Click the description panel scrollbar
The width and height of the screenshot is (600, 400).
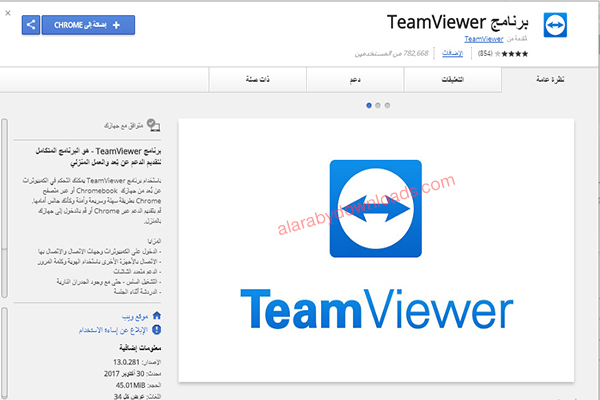point(5,208)
